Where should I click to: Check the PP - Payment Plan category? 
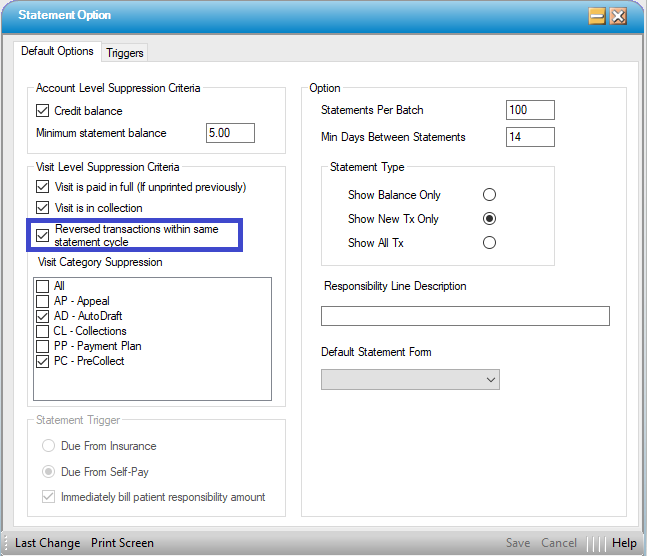43,346
